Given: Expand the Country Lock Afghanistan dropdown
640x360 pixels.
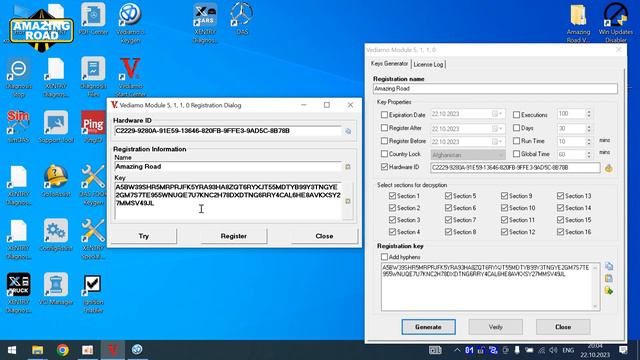Looking at the screenshot, I should click(x=501, y=155).
